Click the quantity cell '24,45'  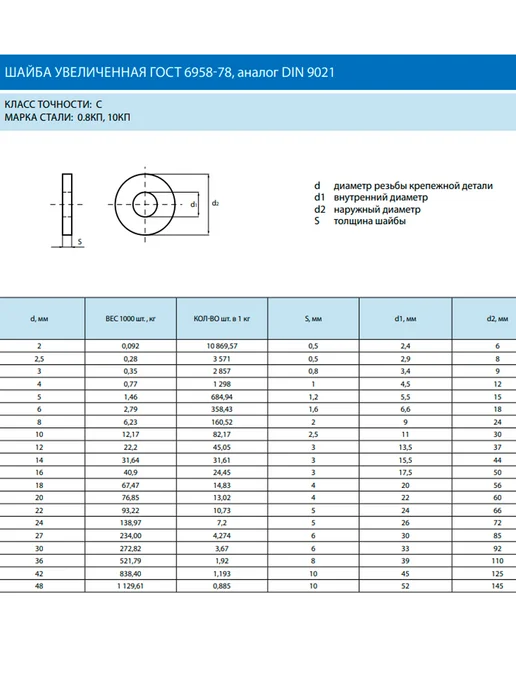pyautogui.click(x=222, y=473)
